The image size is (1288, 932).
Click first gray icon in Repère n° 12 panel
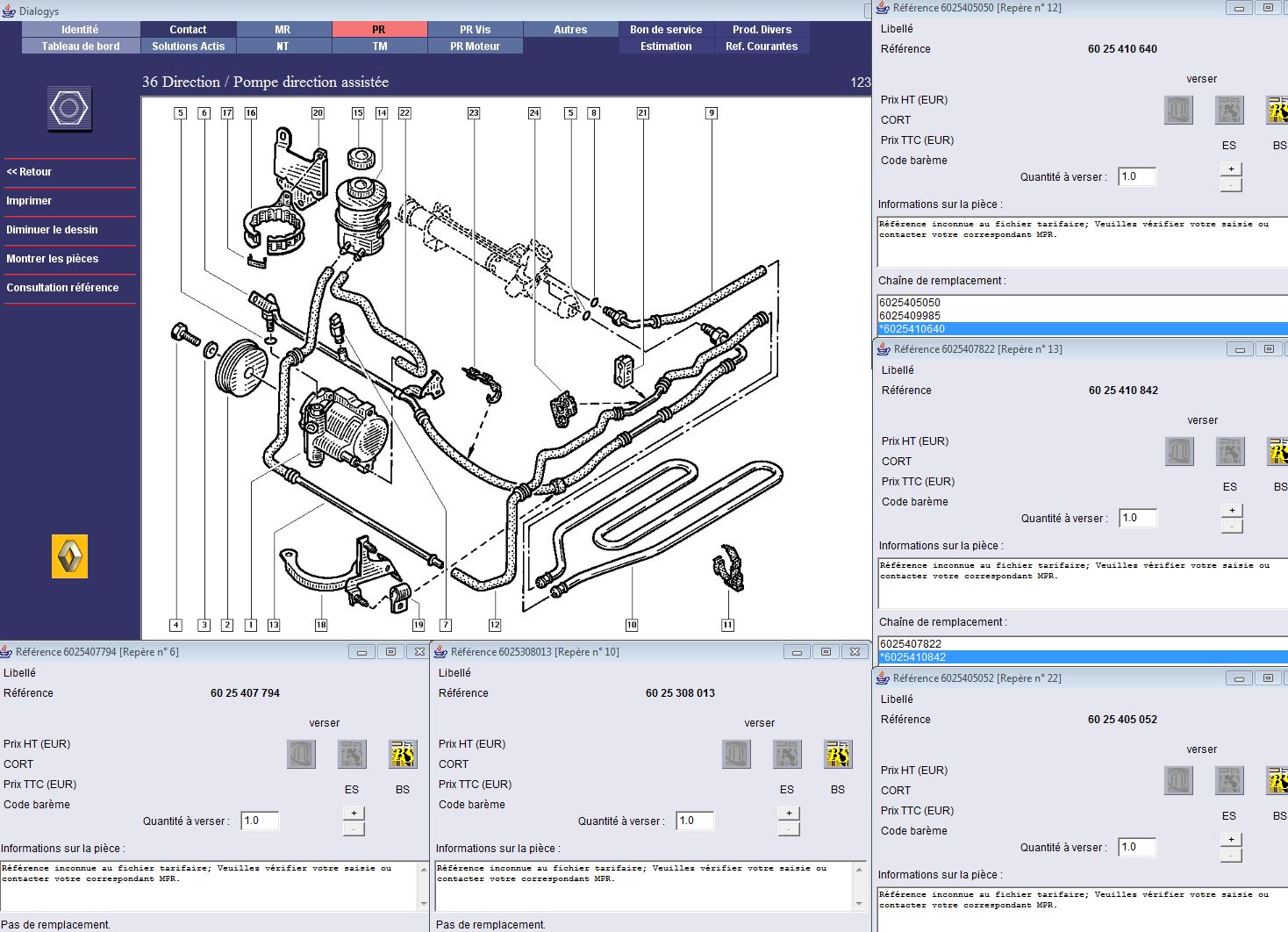pos(1178,110)
